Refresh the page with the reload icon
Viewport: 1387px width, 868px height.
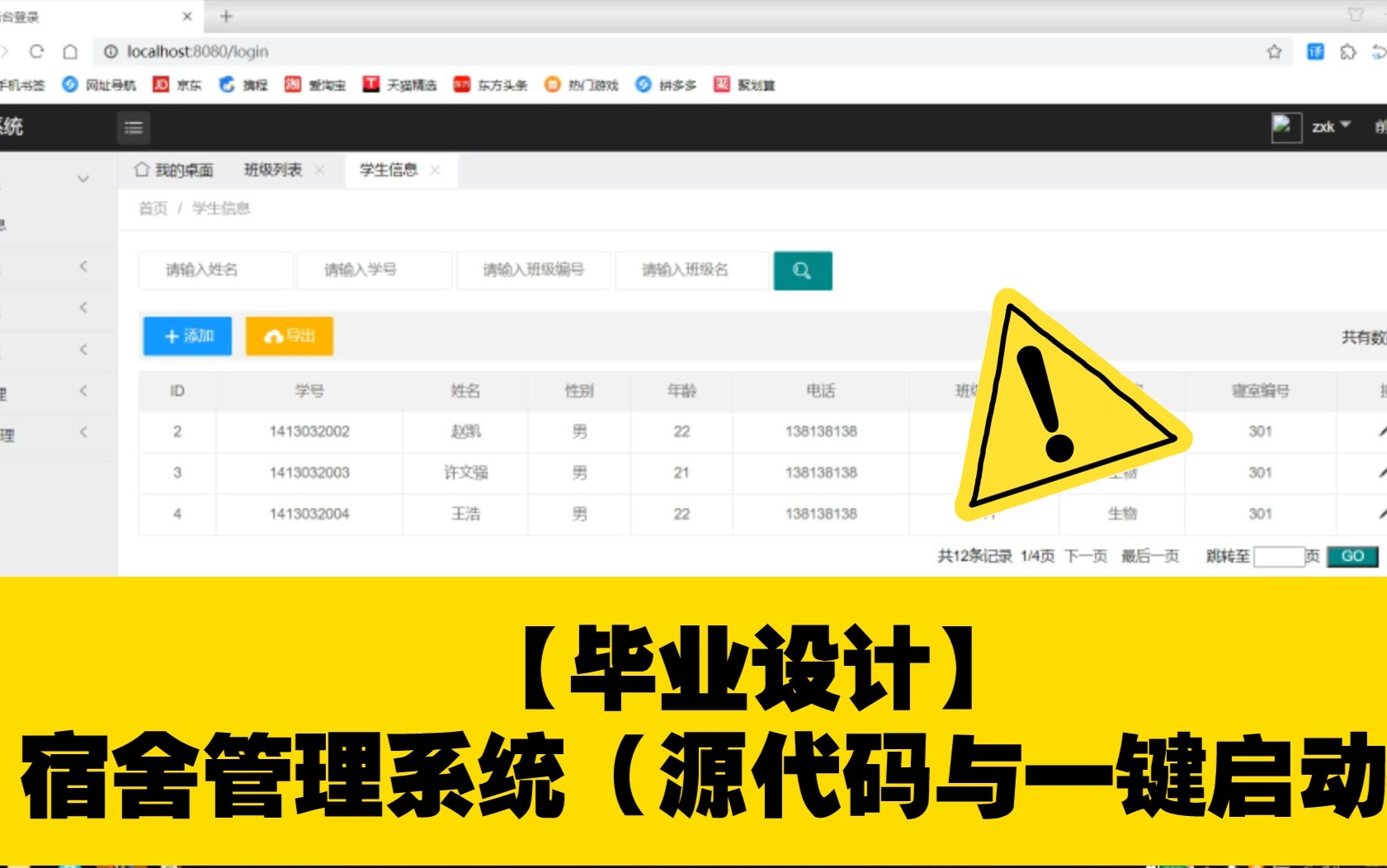click(37, 51)
